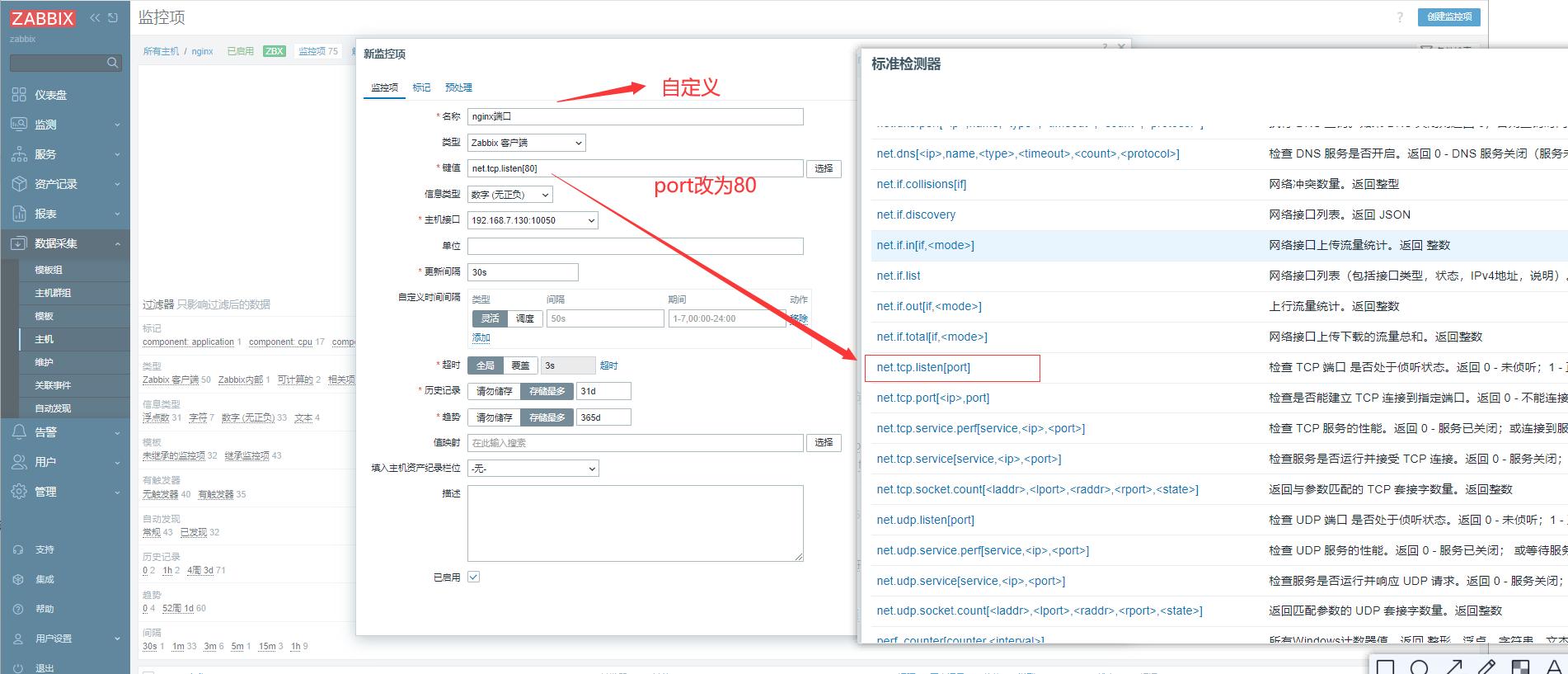
Task: Choose net.tcp.port[<ip>,port] key
Action: tap(932, 398)
